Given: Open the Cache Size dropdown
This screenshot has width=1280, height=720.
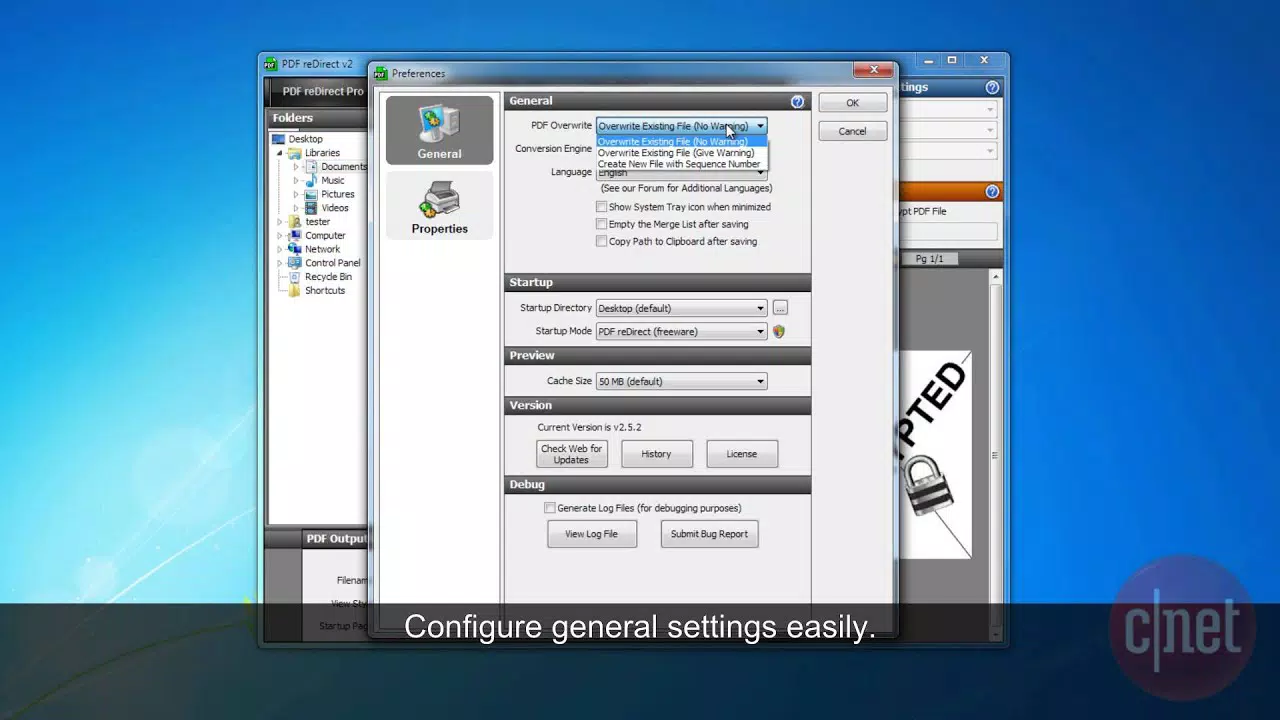Looking at the screenshot, I should [x=760, y=381].
